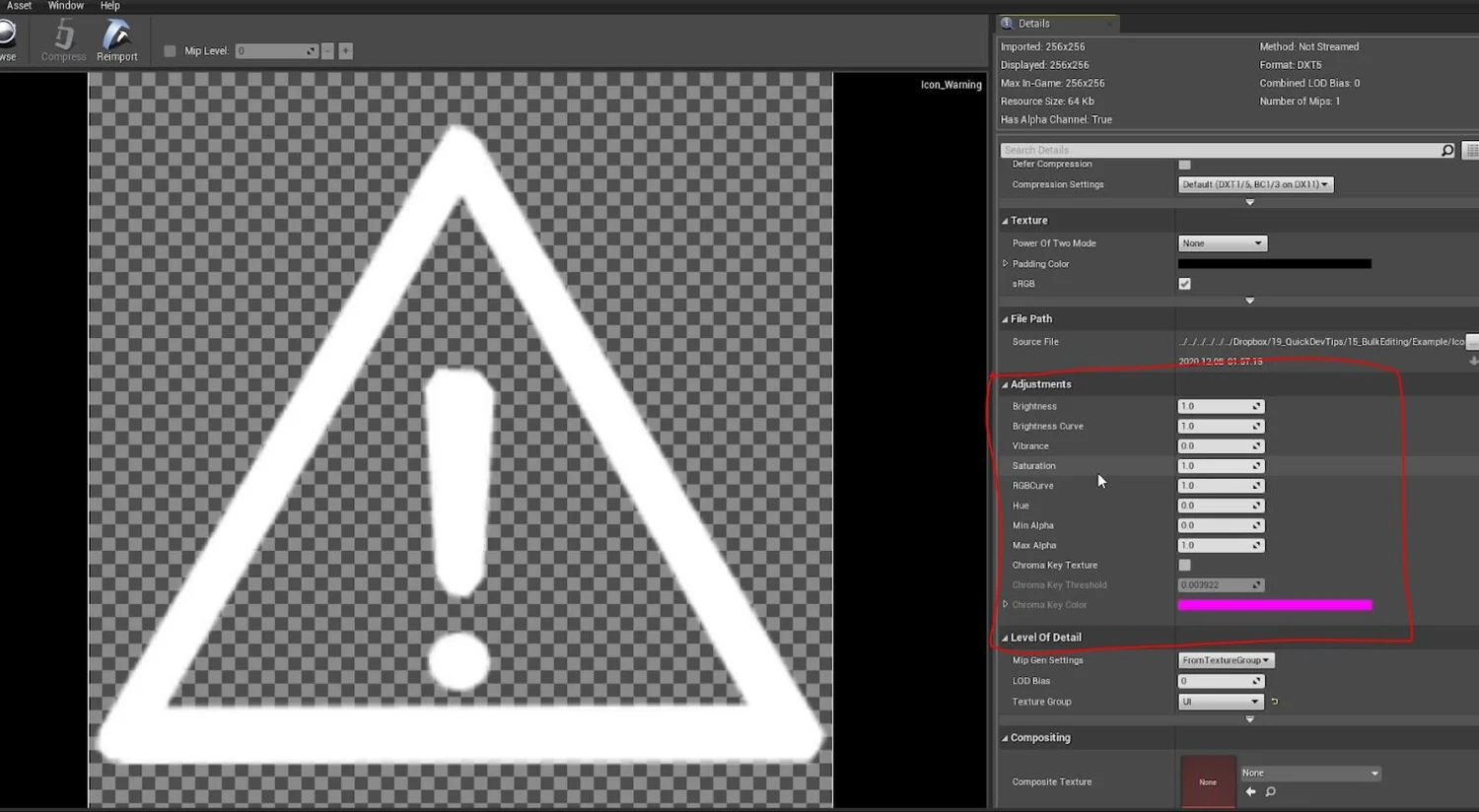Click the browse magnifier for Composite Texture

pyautogui.click(x=1270, y=791)
